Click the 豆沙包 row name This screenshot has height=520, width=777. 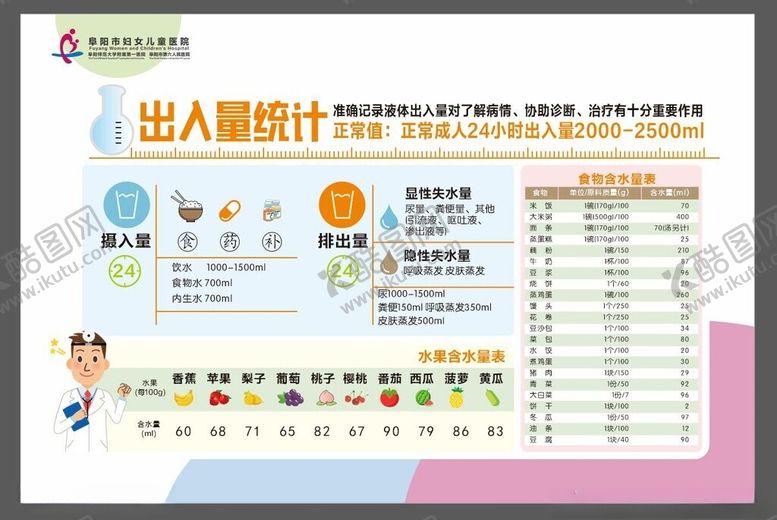click(x=541, y=328)
